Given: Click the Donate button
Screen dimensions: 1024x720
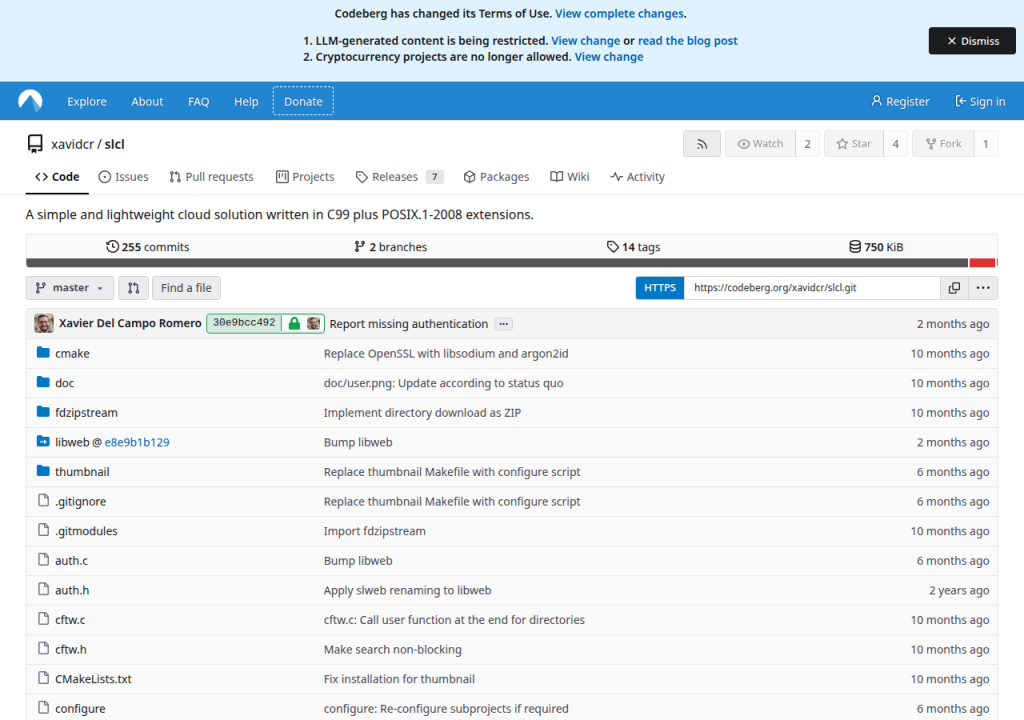Looking at the screenshot, I should click(303, 101).
